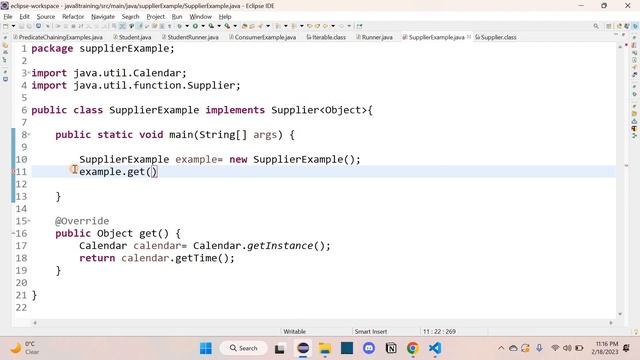The width and height of the screenshot is (640, 360).
Task: Open the New dropdown arrow
Action: point(13,26)
